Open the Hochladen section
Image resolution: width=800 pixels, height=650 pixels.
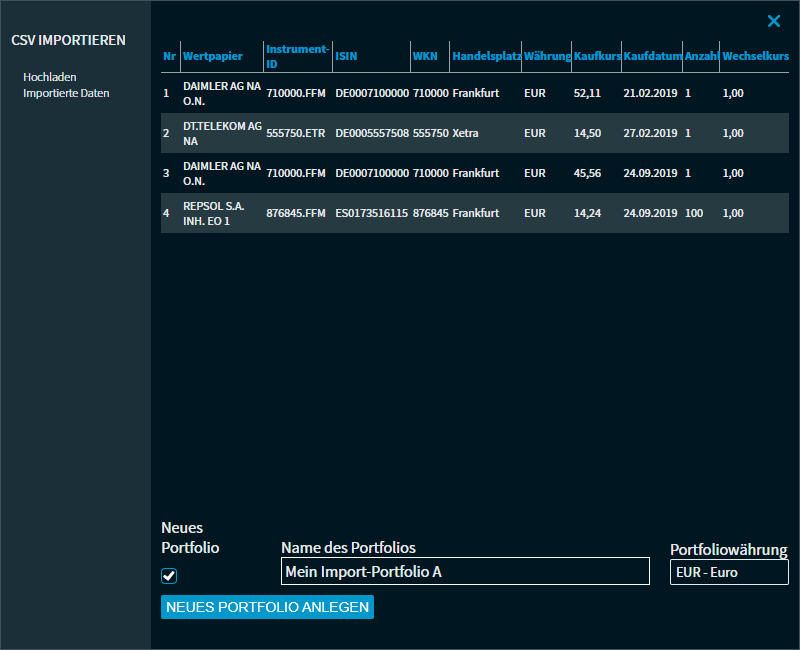point(50,77)
